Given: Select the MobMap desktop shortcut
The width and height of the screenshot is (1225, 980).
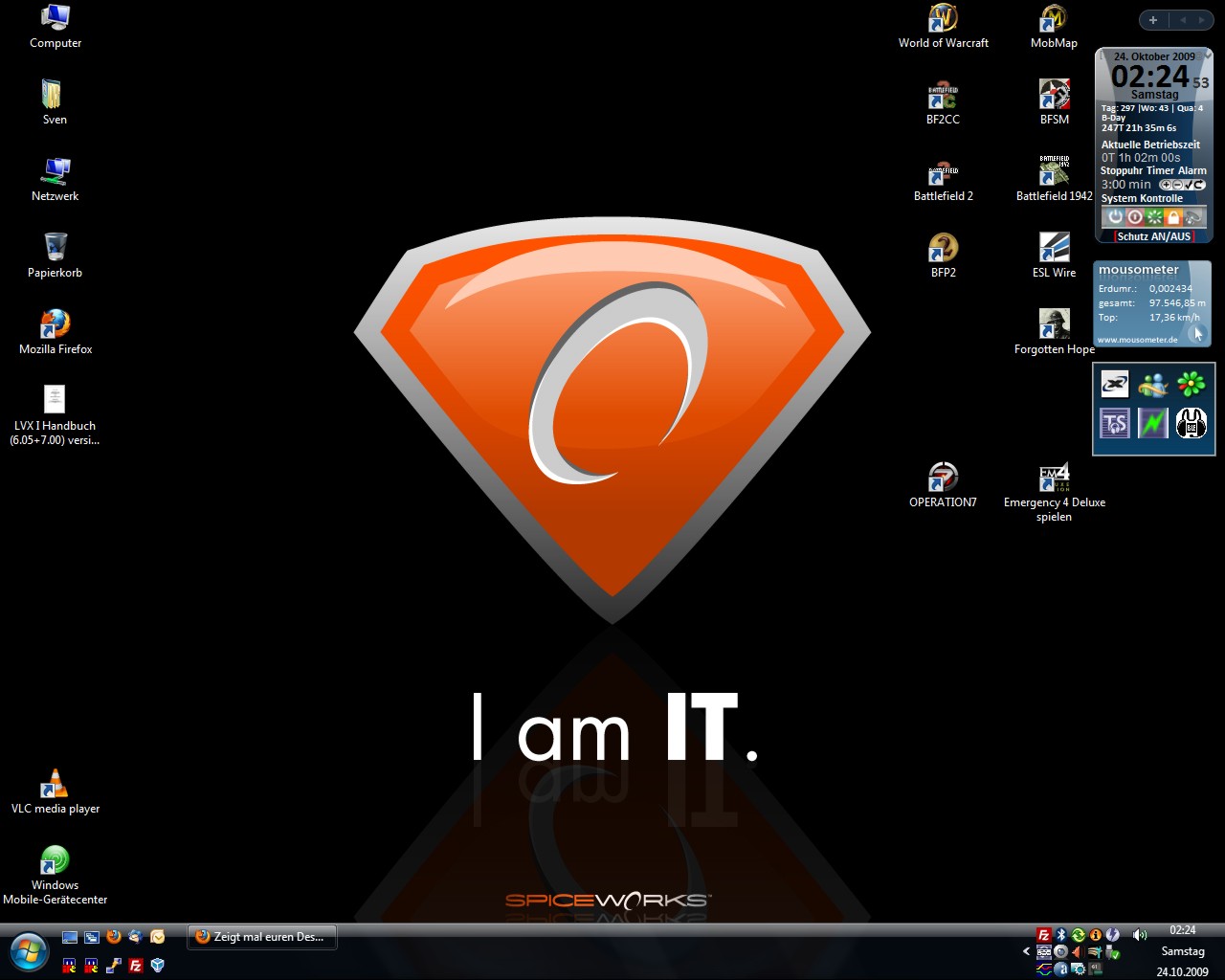Looking at the screenshot, I should tap(1054, 27).
